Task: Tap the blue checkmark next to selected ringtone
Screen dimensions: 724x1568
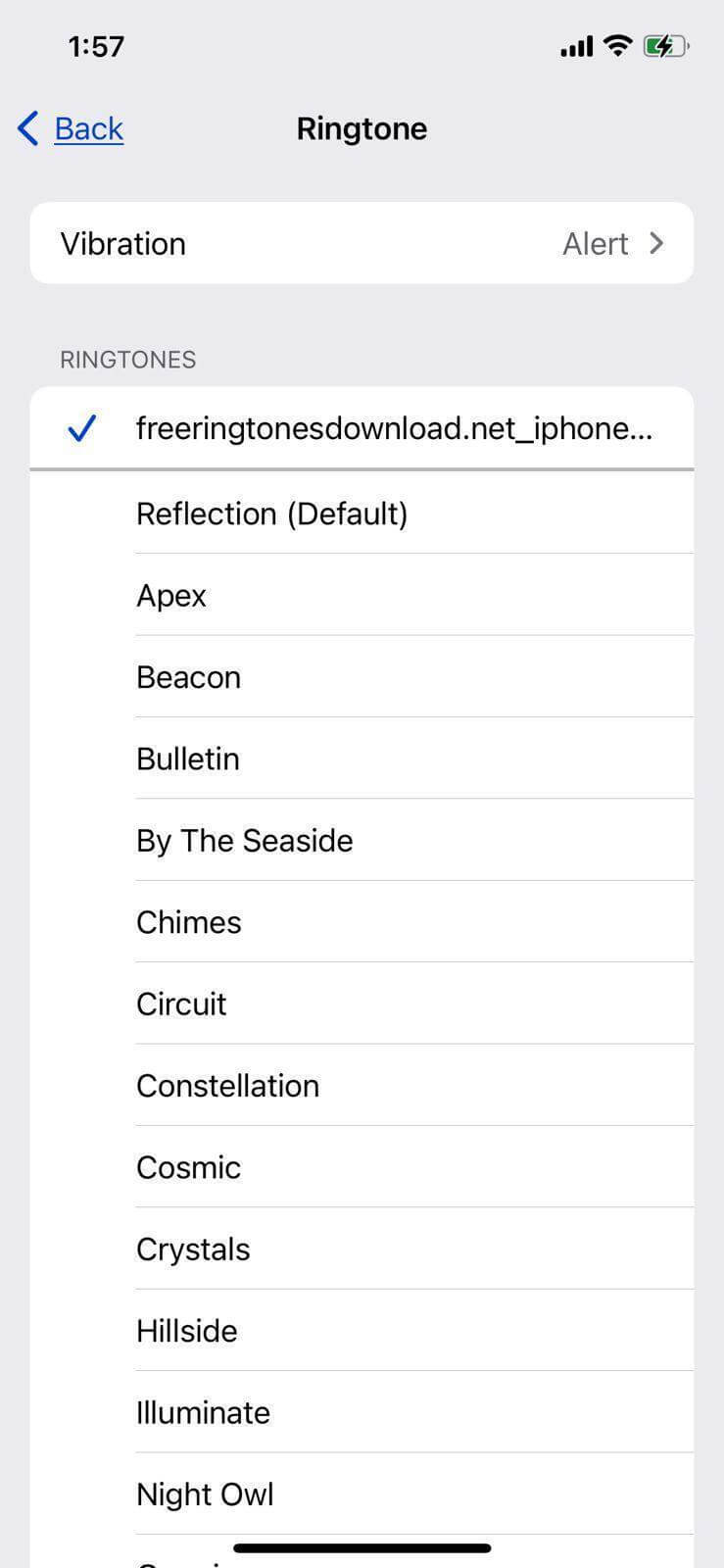Action: coord(81,427)
